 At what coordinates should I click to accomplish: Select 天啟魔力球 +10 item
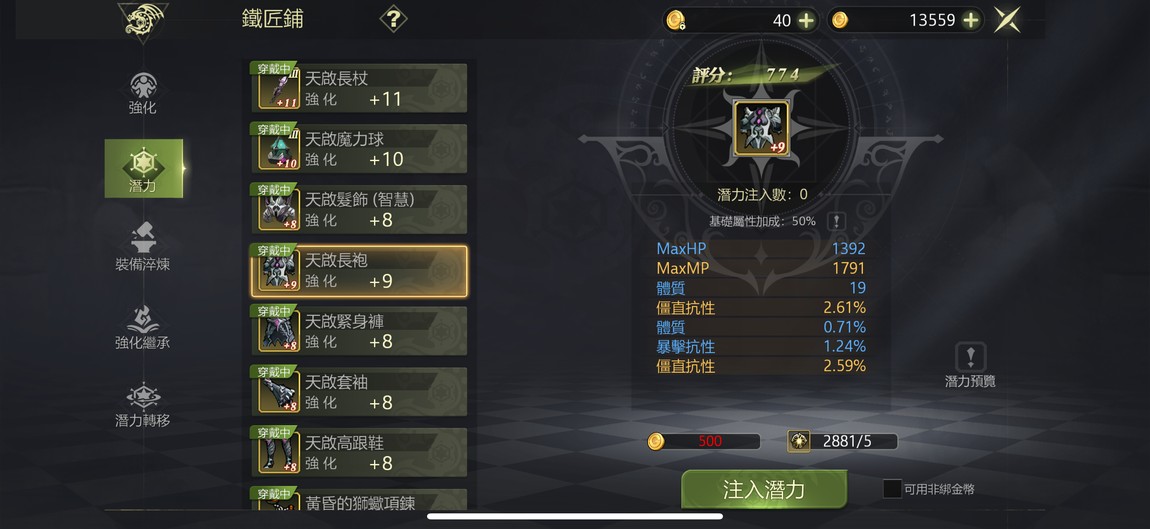pos(359,149)
